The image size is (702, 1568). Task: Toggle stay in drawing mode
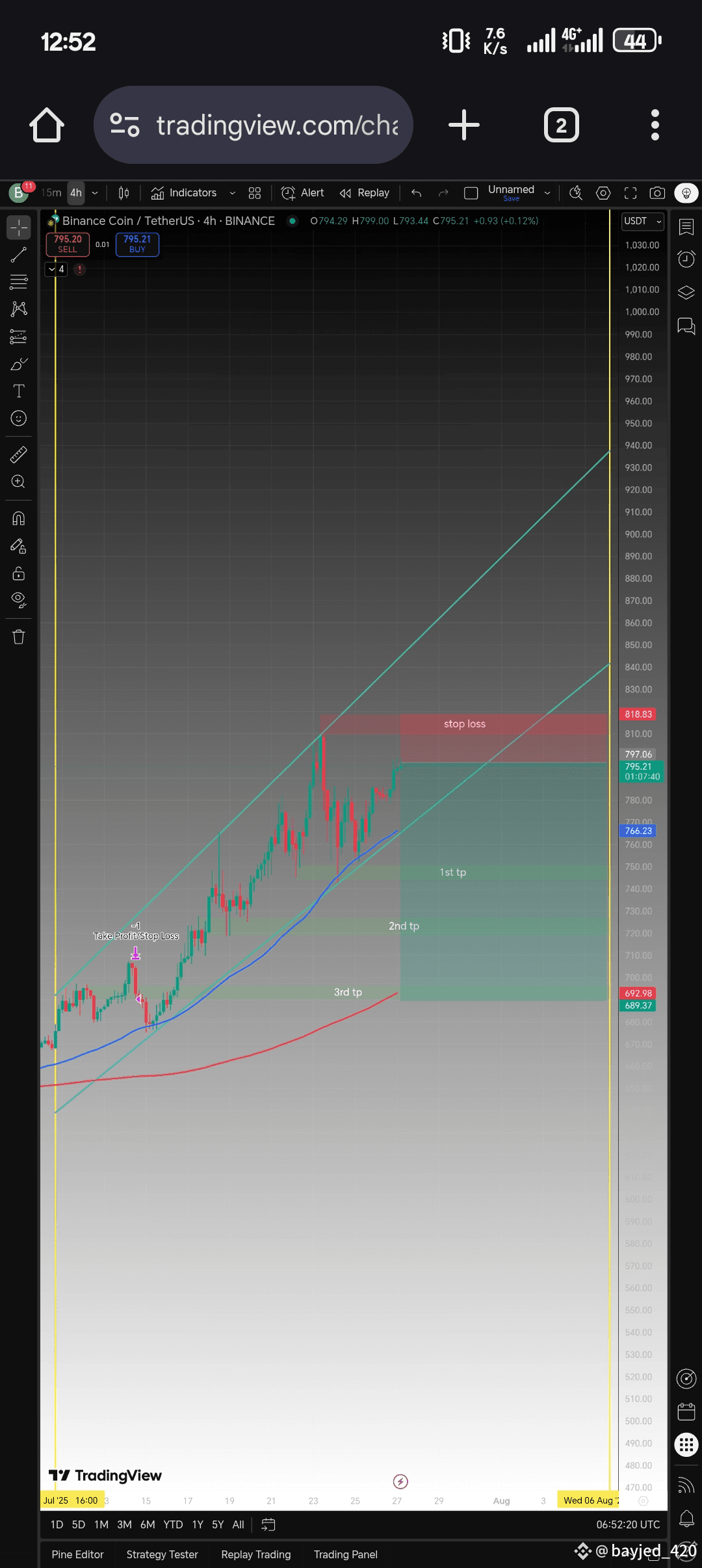19,546
